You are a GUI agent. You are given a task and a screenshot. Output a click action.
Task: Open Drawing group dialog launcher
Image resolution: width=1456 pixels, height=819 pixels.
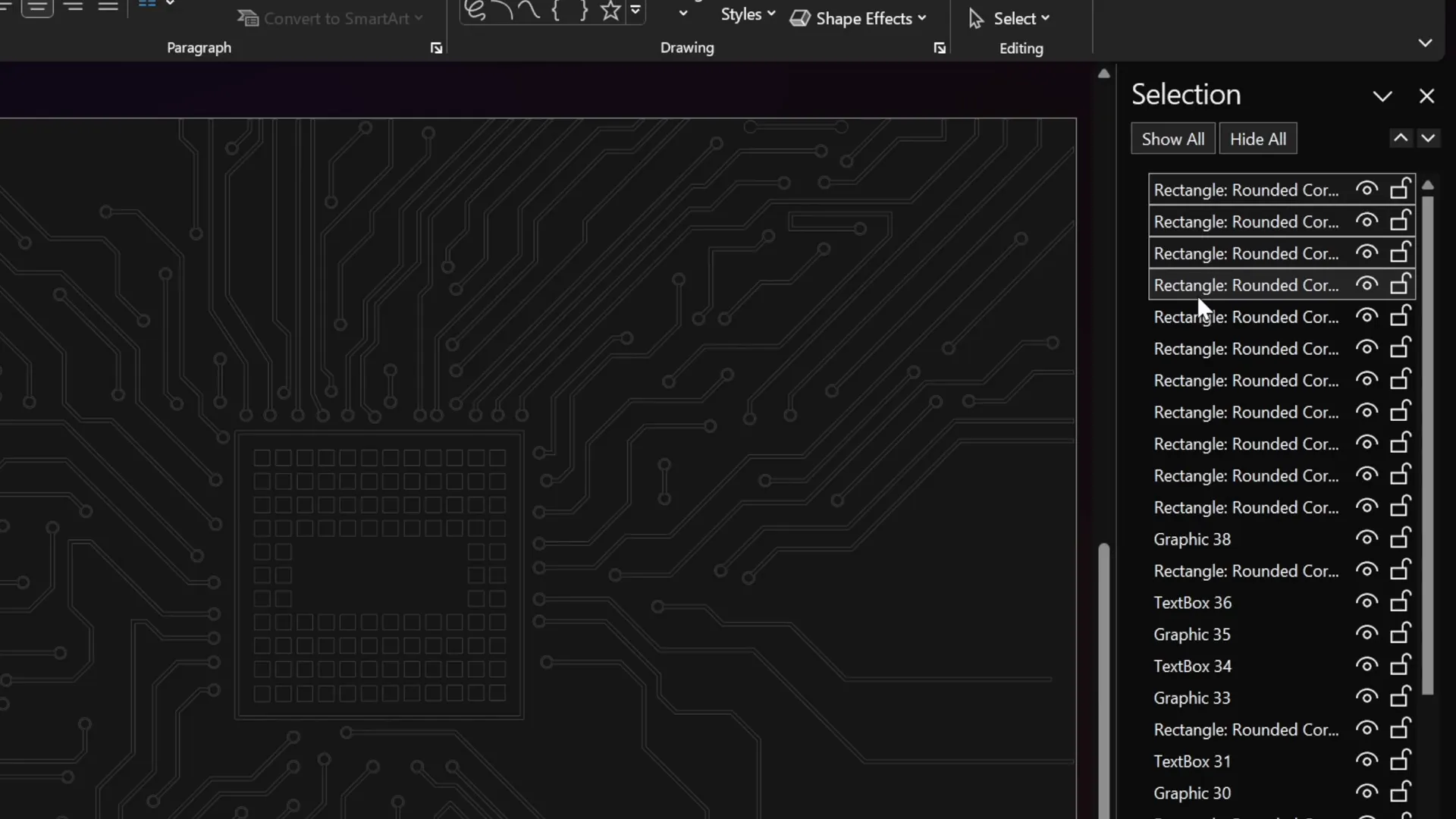pos(940,49)
